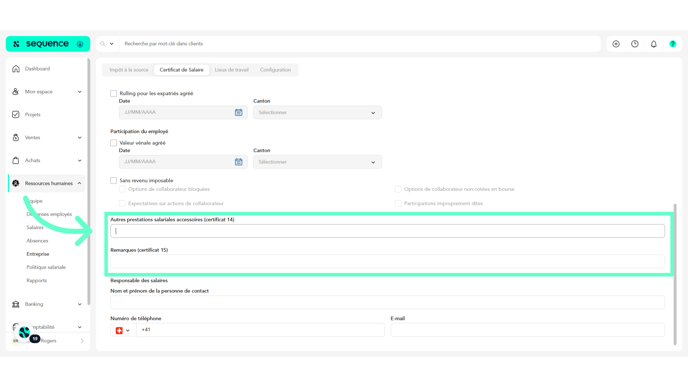Open the help question mark icon
This screenshot has width=688, height=387.
click(673, 44)
